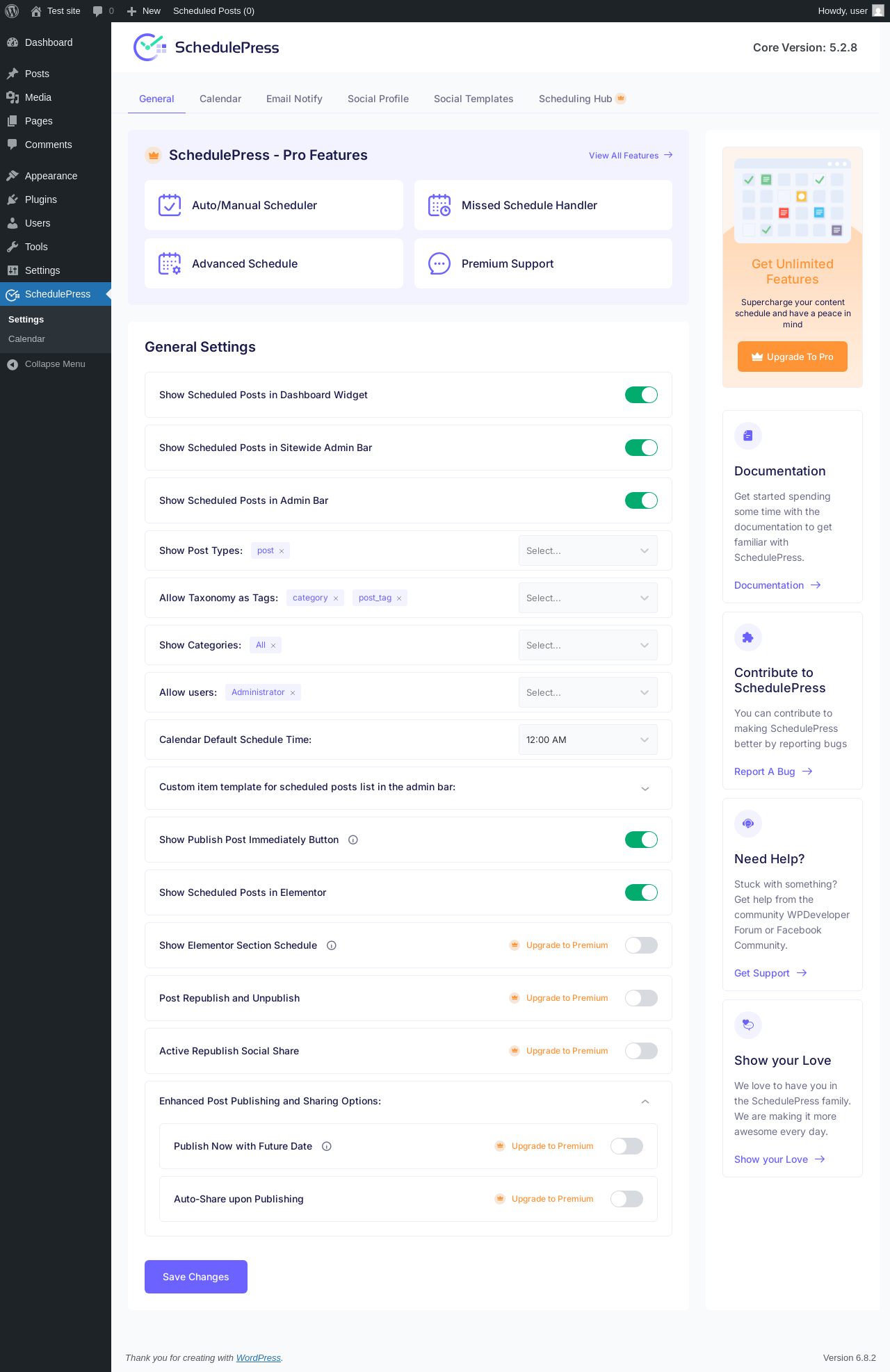
Task: Click the Missed Schedule Handler calendar-clock icon
Action: pyautogui.click(x=439, y=205)
